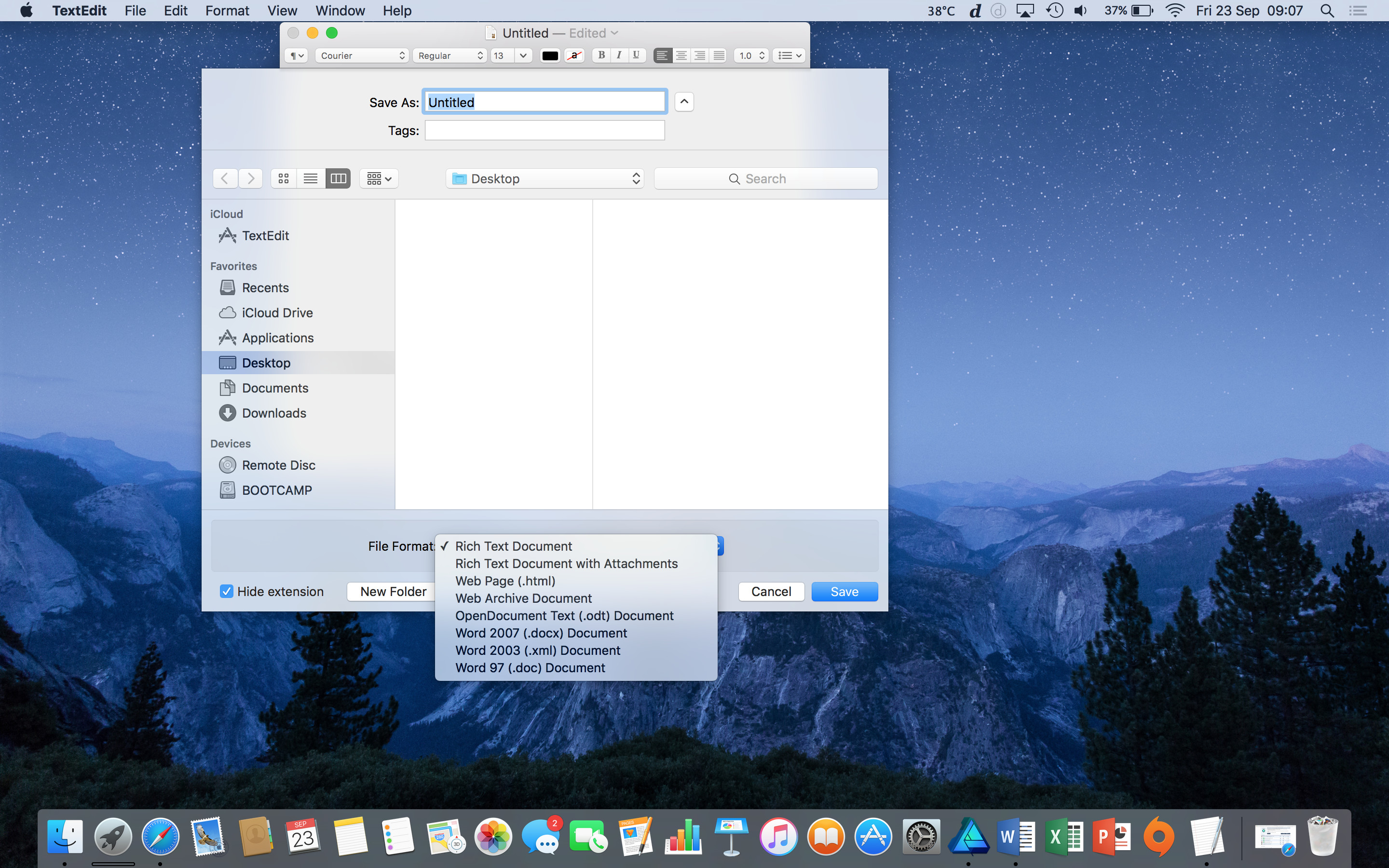Open the black text color swatch
This screenshot has height=868, width=1389.
coord(550,55)
